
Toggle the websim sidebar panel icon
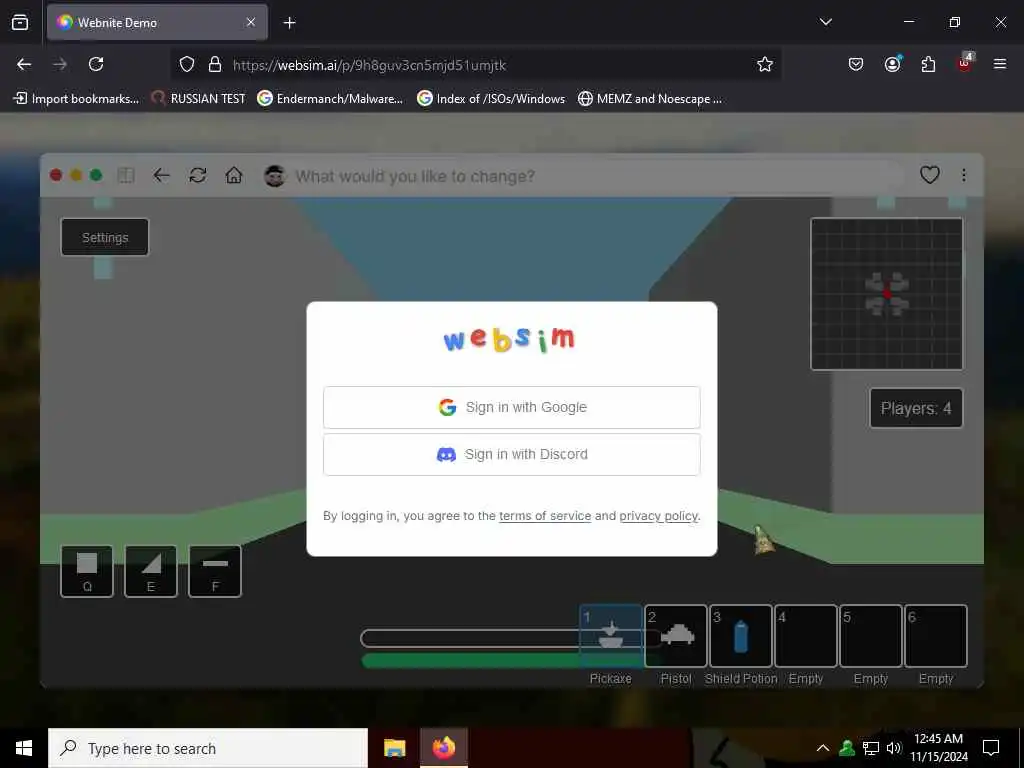pyautogui.click(x=126, y=176)
